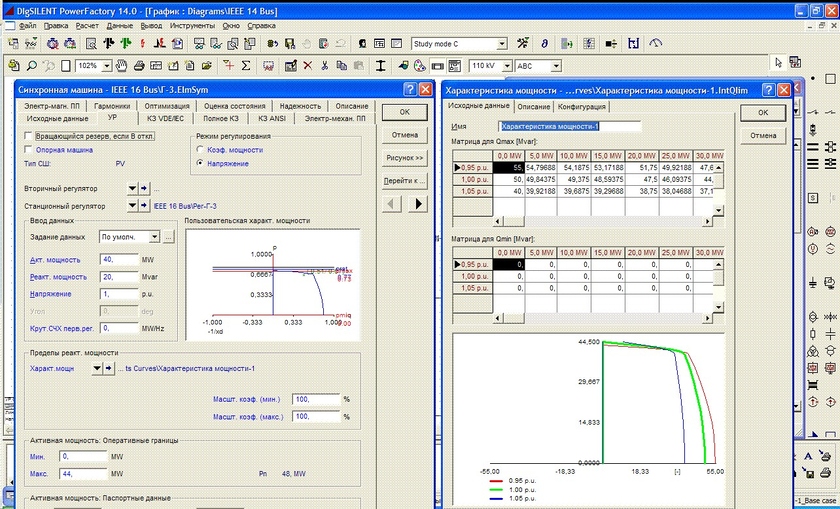Open the Задание данных dropdown

click(x=153, y=237)
